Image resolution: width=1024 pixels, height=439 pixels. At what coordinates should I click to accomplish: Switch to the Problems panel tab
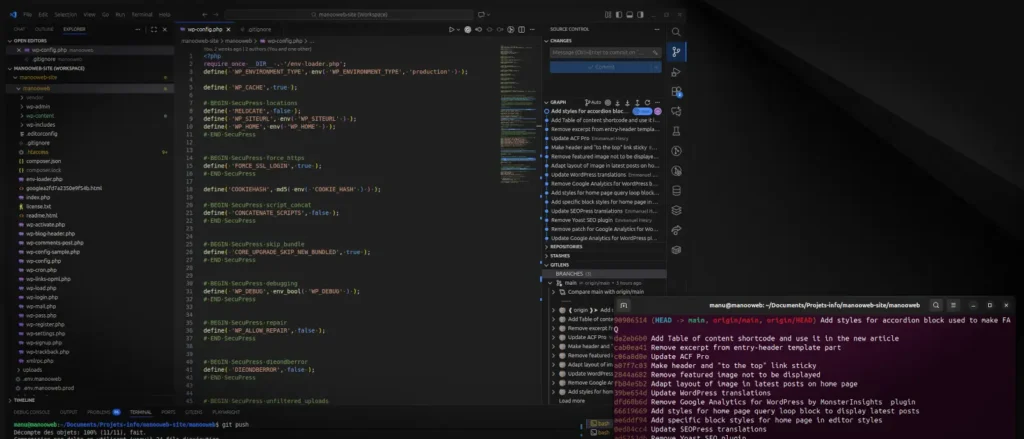point(103,412)
